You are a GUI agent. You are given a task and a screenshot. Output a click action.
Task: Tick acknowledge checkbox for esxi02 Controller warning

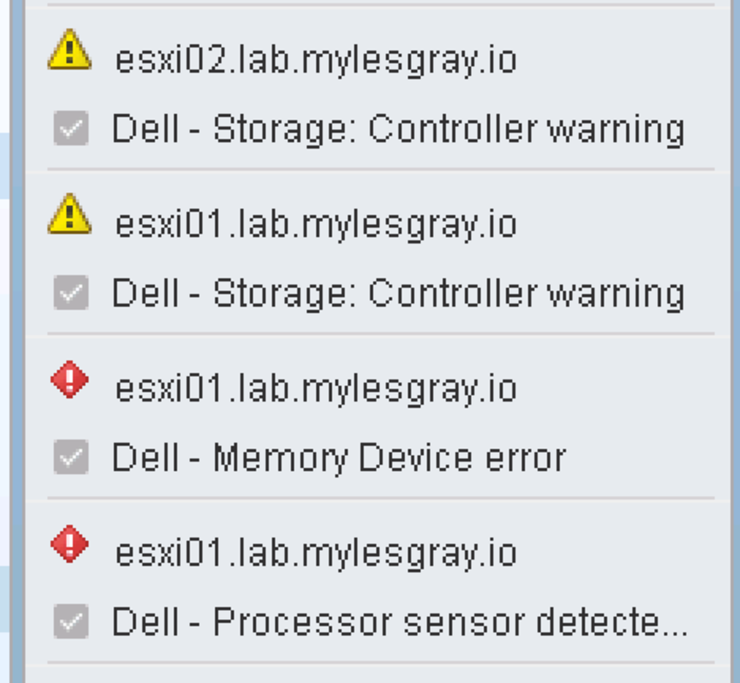tap(71, 128)
